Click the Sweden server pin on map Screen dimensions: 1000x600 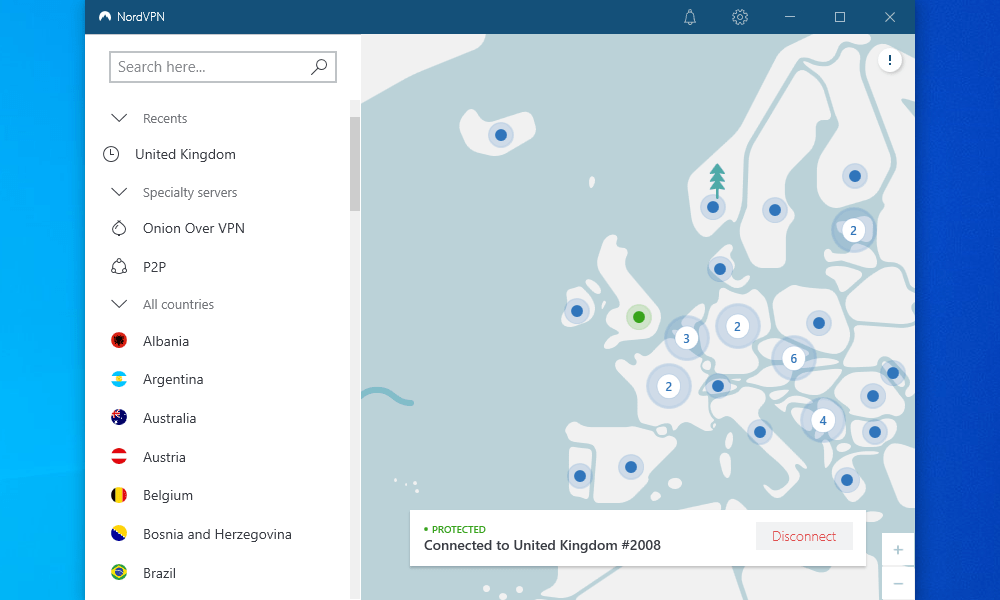[775, 210]
